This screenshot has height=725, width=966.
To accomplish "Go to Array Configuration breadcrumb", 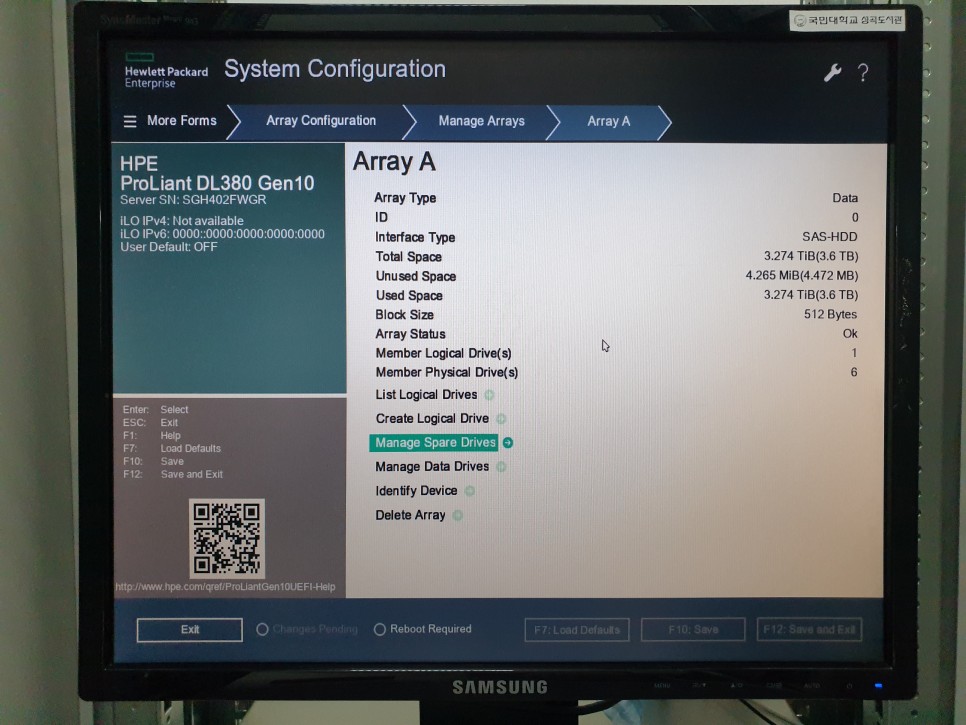I will (321, 121).
